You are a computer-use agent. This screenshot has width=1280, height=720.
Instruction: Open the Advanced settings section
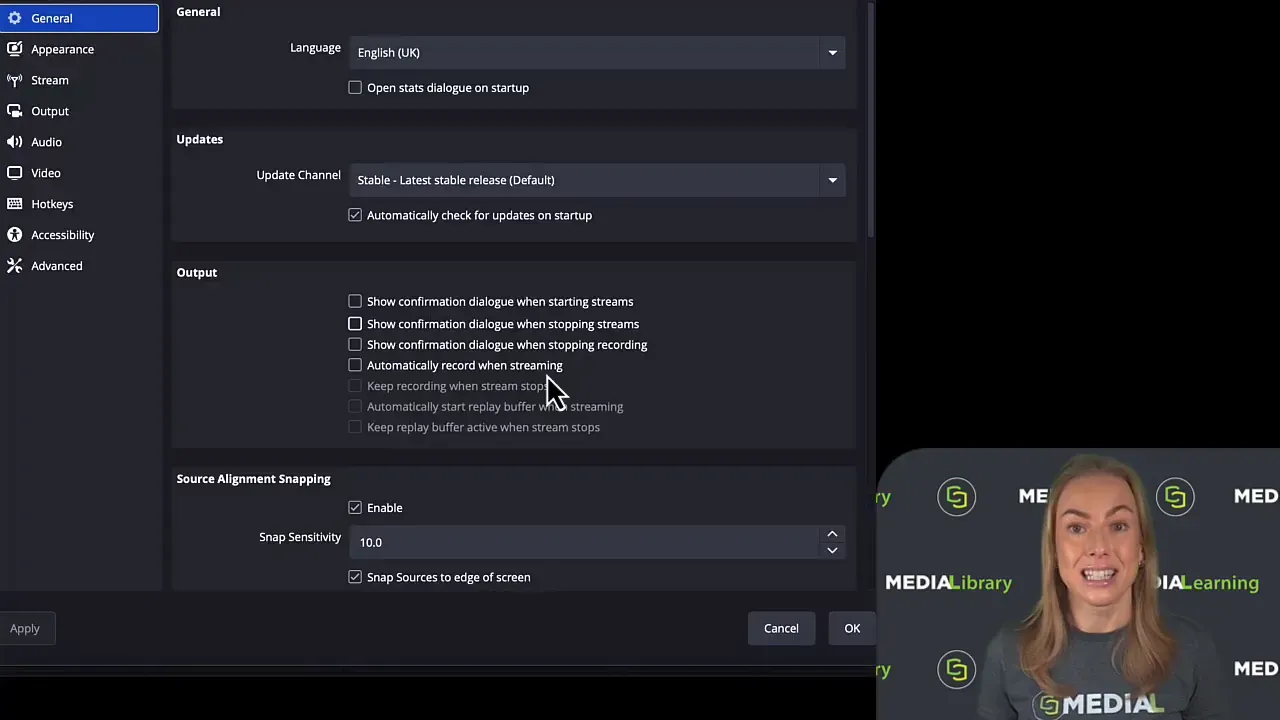[x=79, y=266]
